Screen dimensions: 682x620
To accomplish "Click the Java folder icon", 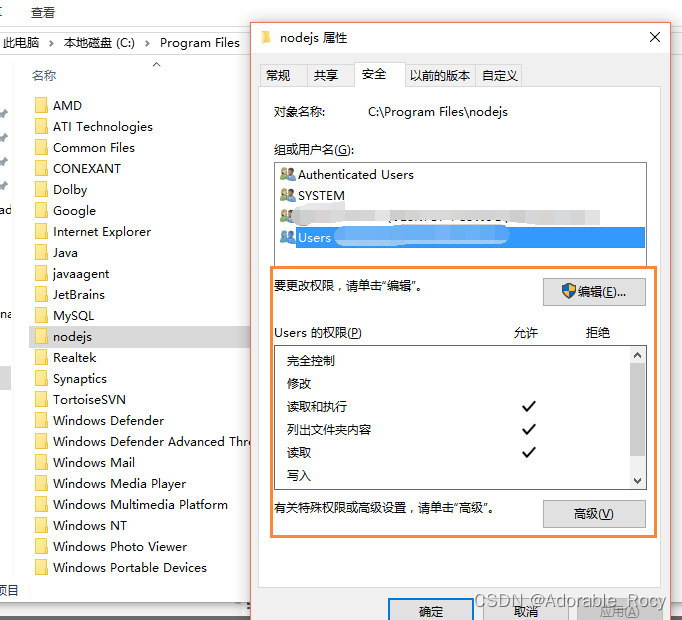I will [41, 252].
